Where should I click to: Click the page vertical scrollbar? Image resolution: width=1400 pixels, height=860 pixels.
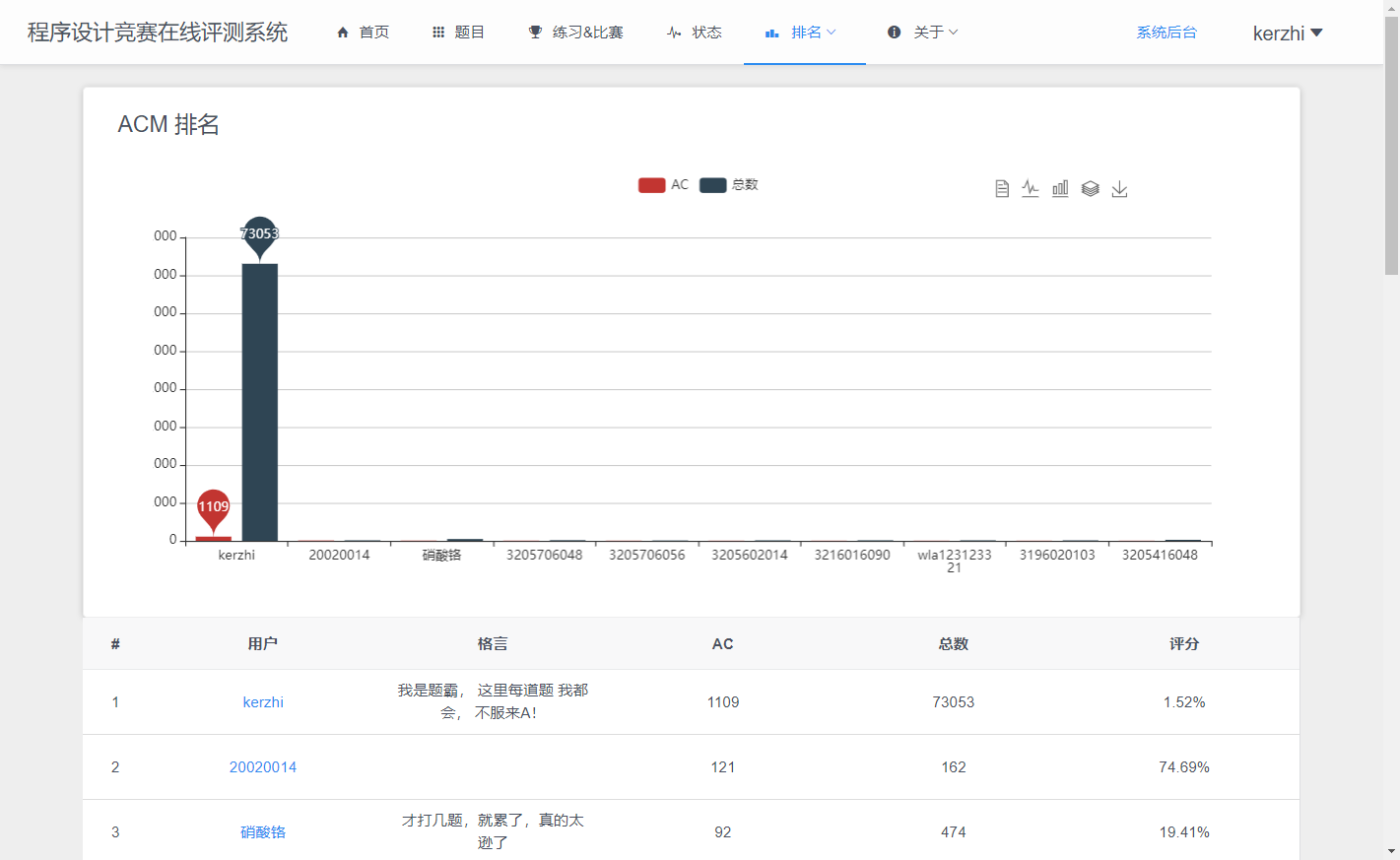point(1391,148)
